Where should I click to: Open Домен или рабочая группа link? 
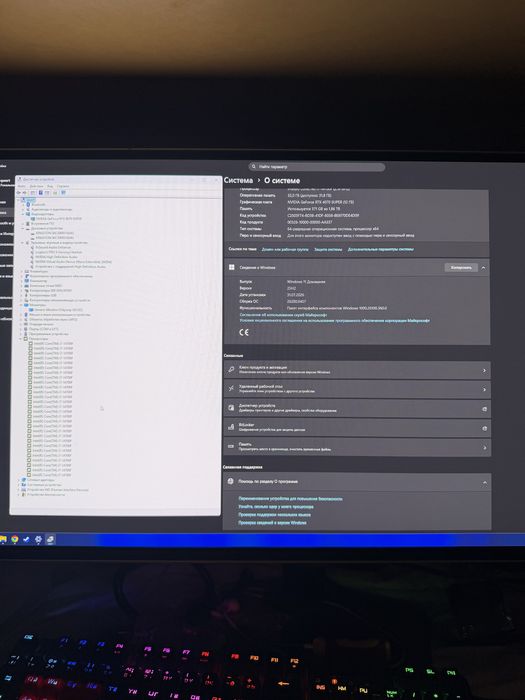click(285, 249)
